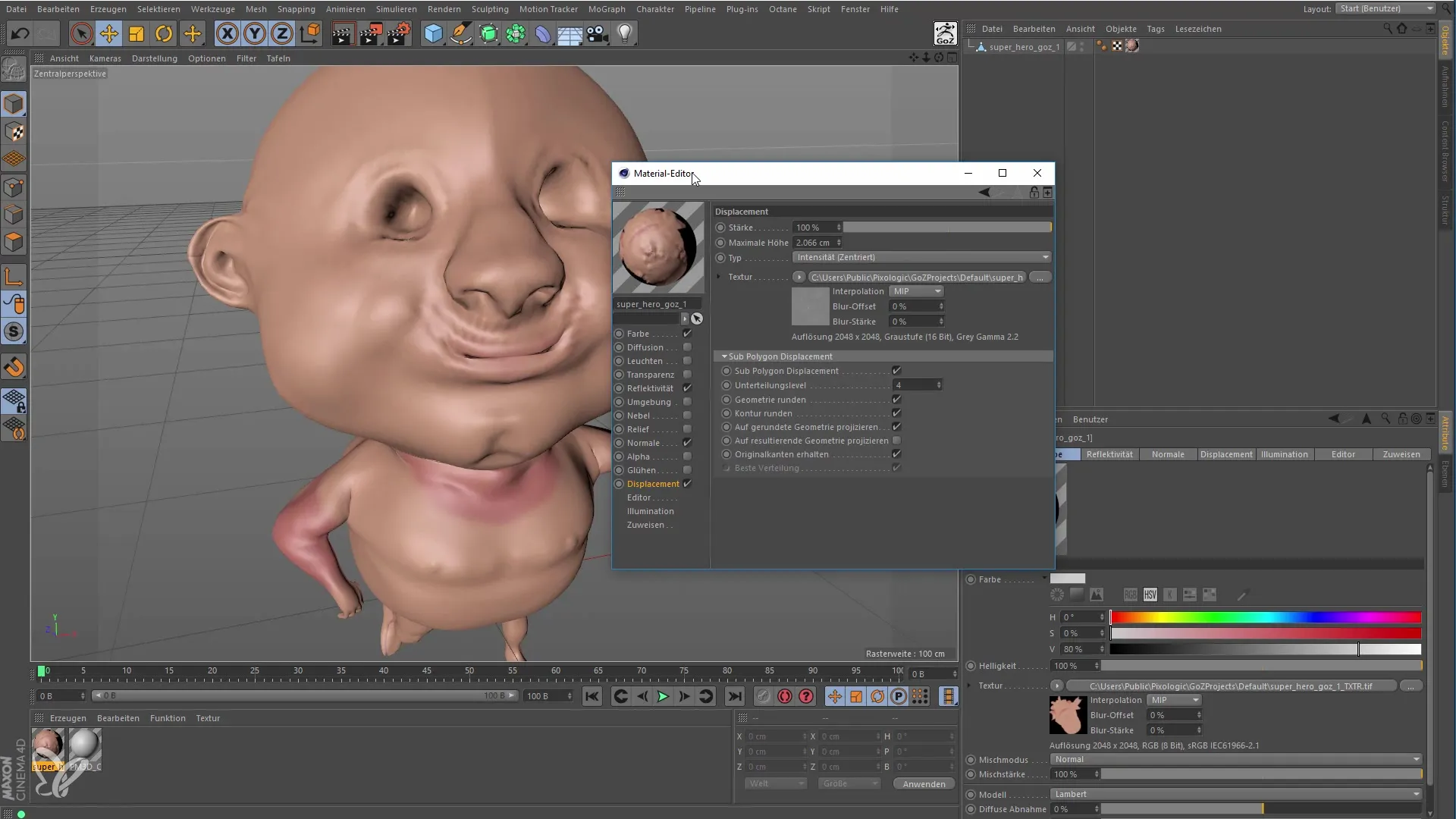Click the Farbe white color swatch
The height and width of the screenshot is (819, 1456).
1068,579
